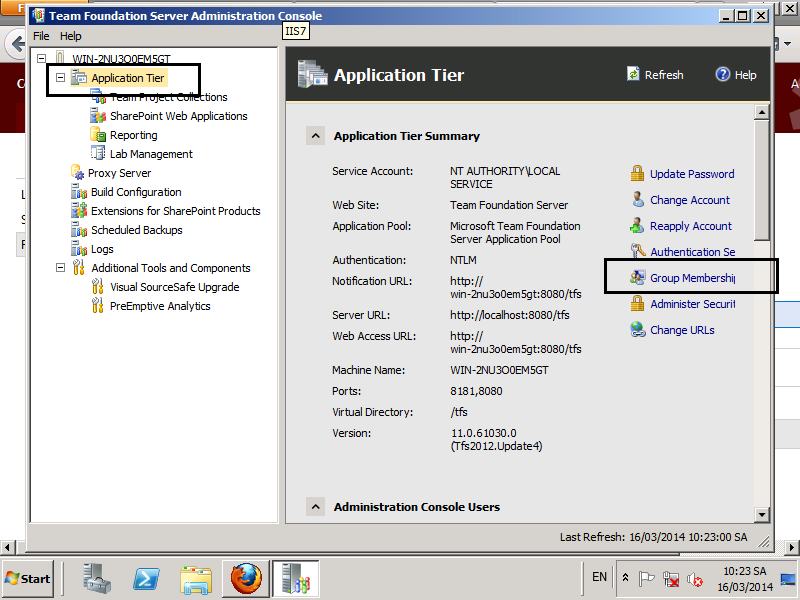The width and height of the screenshot is (800, 600).
Task: Click the volume icon in system tray
Action: point(694,579)
